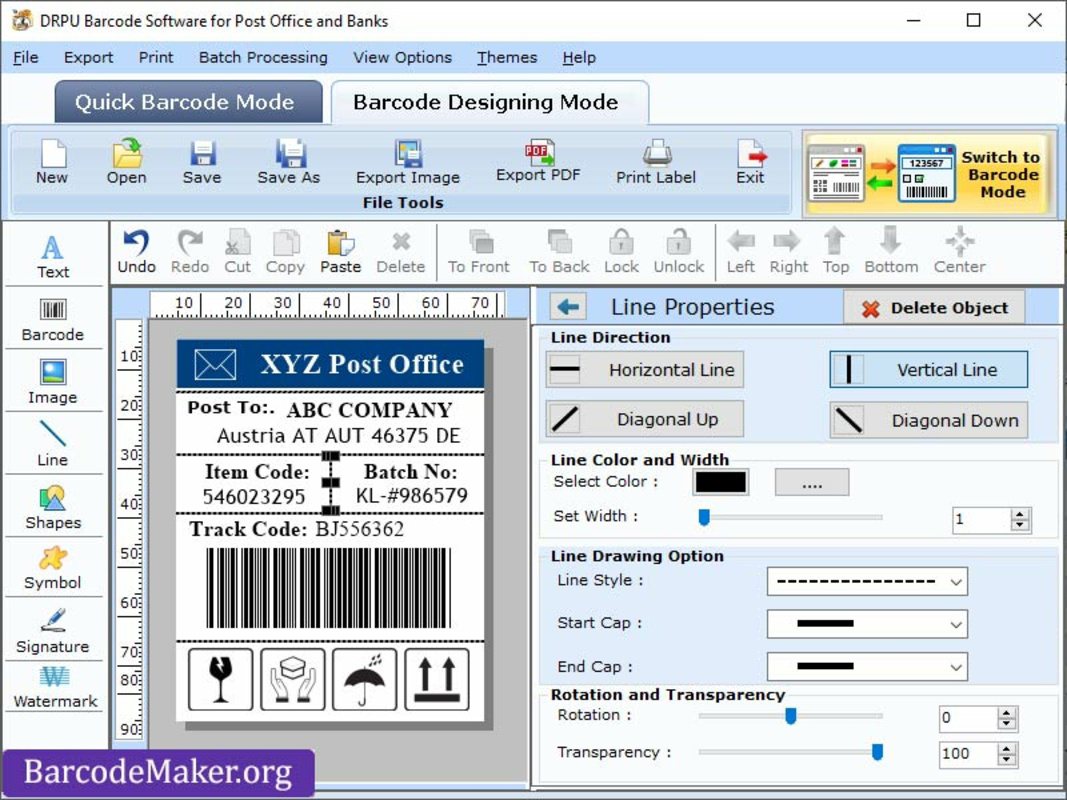The height and width of the screenshot is (800, 1067).
Task: Click the Undo icon on the toolbar
Action: 134,250
